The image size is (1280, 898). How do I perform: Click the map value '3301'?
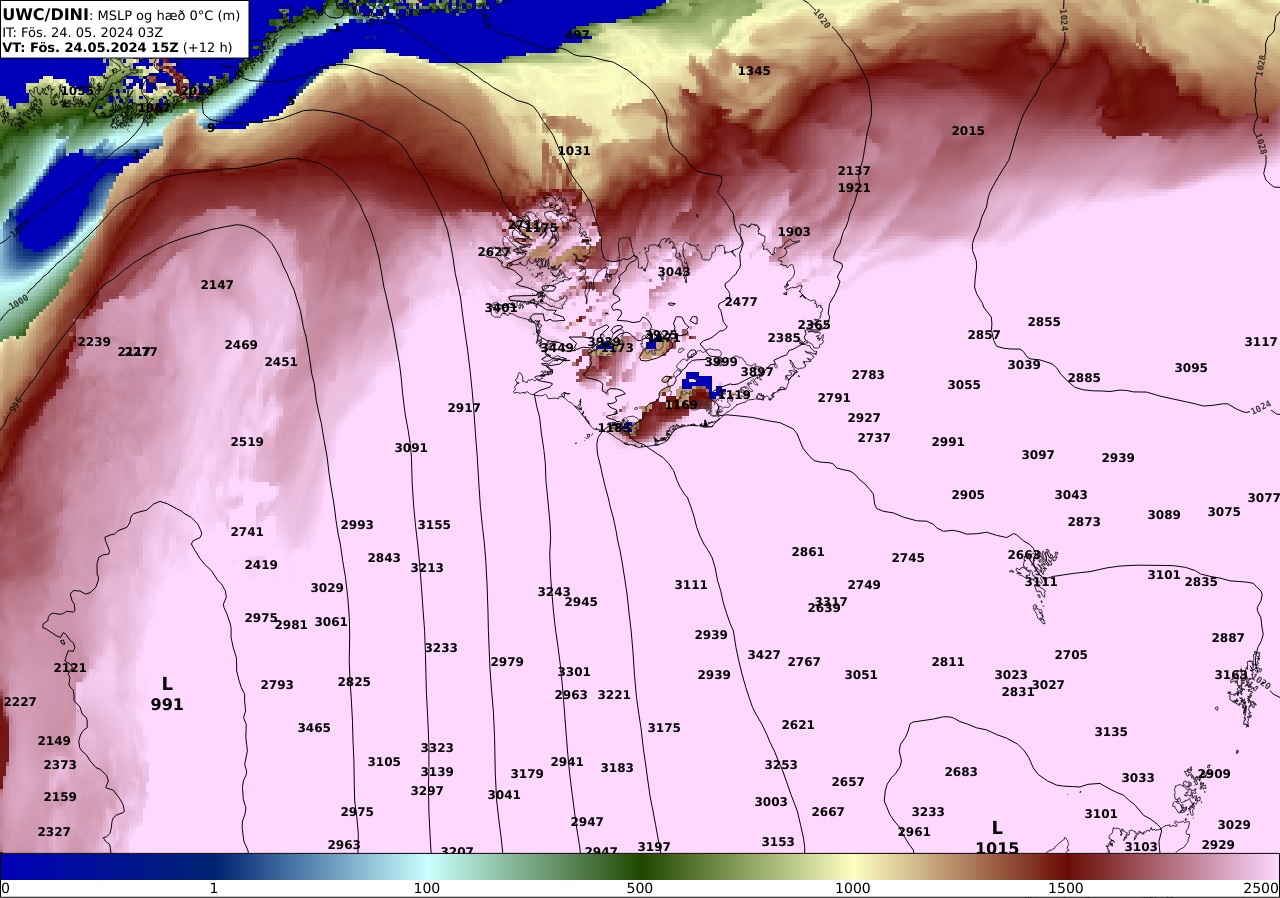(574, 672)
